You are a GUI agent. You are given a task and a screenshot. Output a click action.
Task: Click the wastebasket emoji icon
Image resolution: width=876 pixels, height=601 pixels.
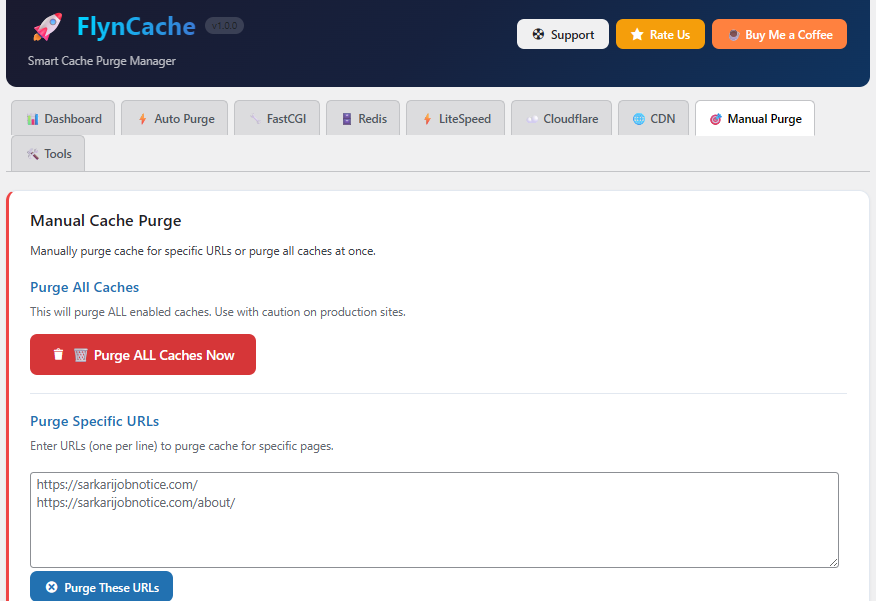80,355
